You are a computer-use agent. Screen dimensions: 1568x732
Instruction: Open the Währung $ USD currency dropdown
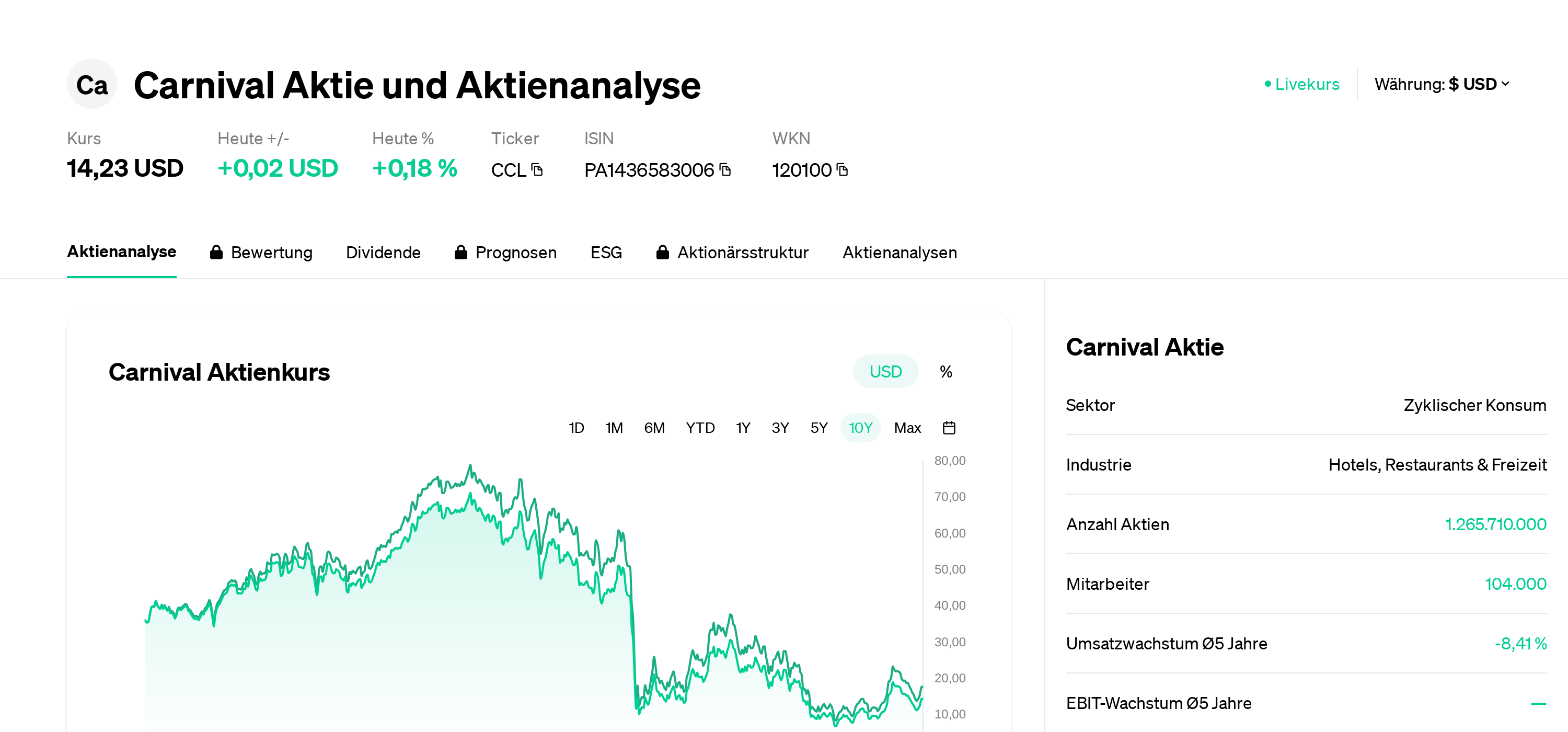point(1442,84)
